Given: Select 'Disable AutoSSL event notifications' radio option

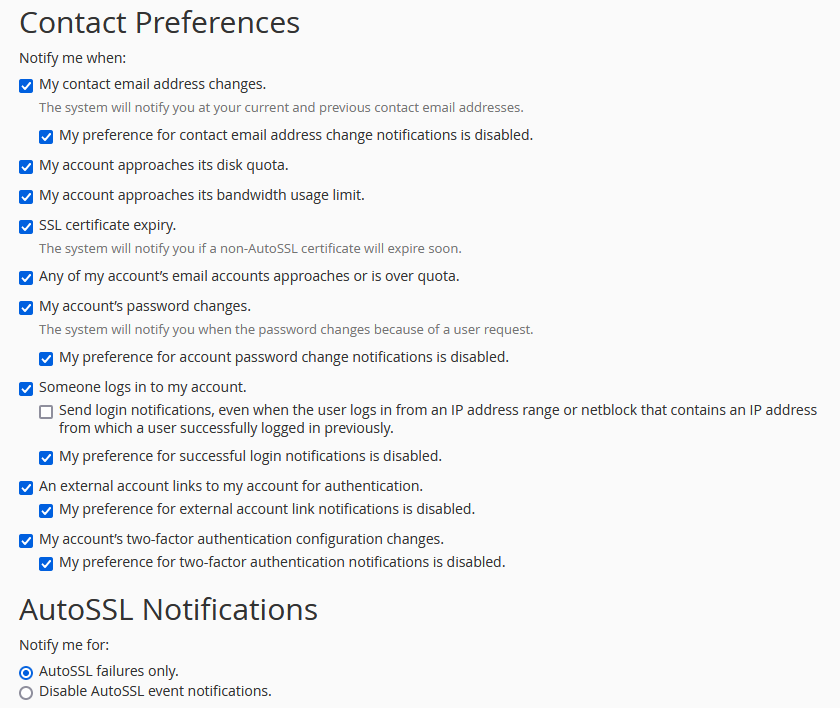Looking at the screenshot, I should coord(26,692).
